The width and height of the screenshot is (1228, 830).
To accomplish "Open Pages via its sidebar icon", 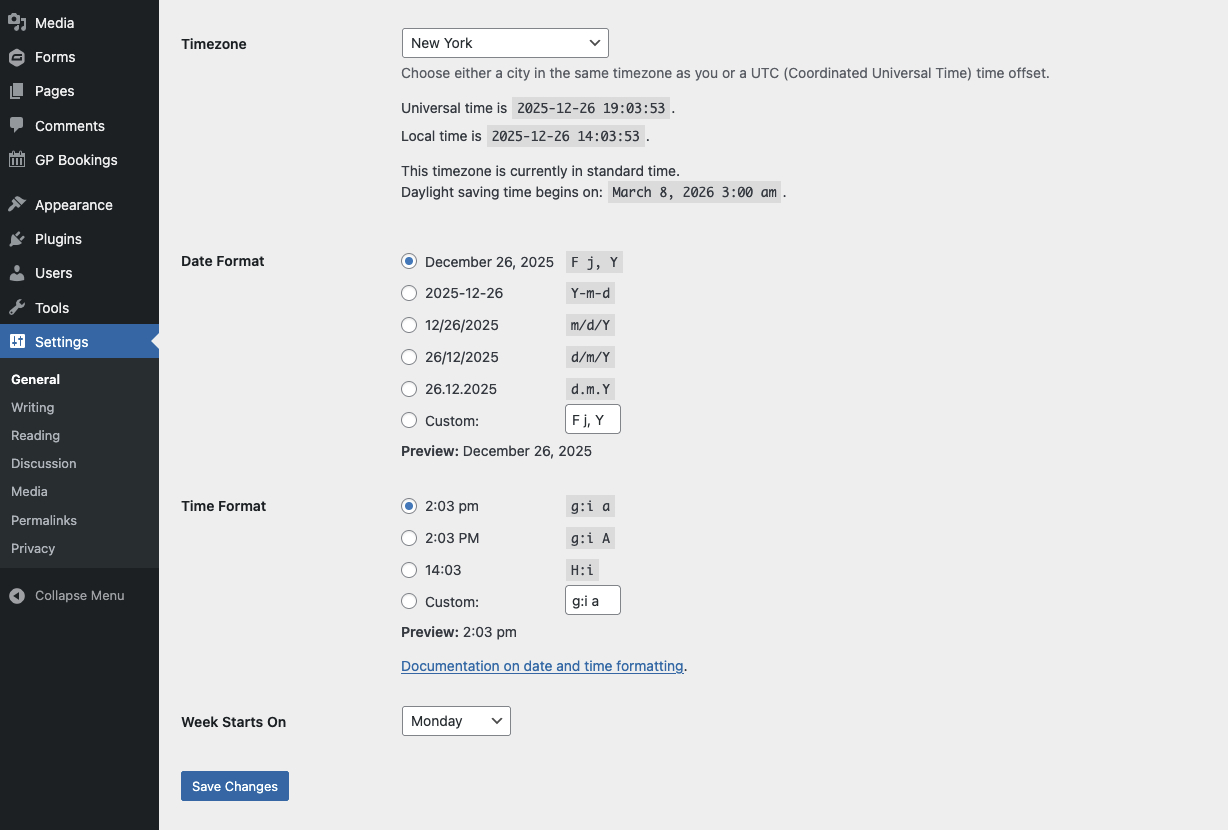I will [x=17, y=91].
